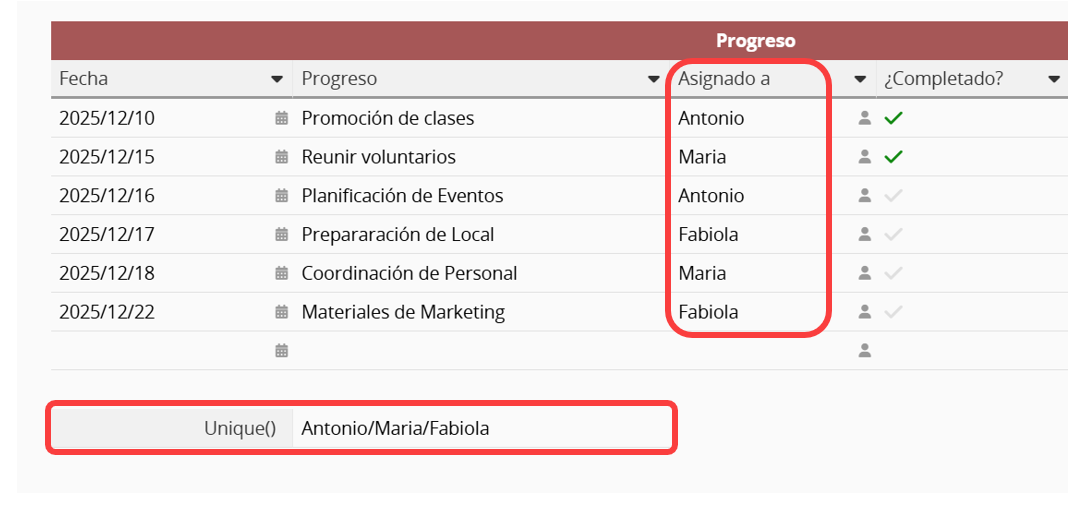Click person icon in Antonio's Promoción row

point(865,118)
